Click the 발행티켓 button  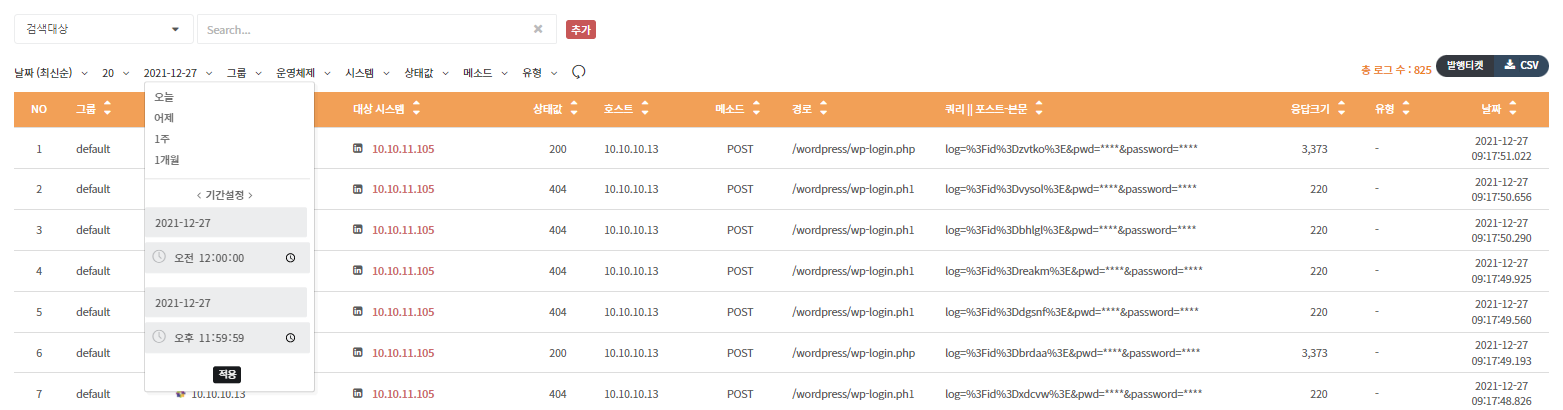coord(1464,65)
